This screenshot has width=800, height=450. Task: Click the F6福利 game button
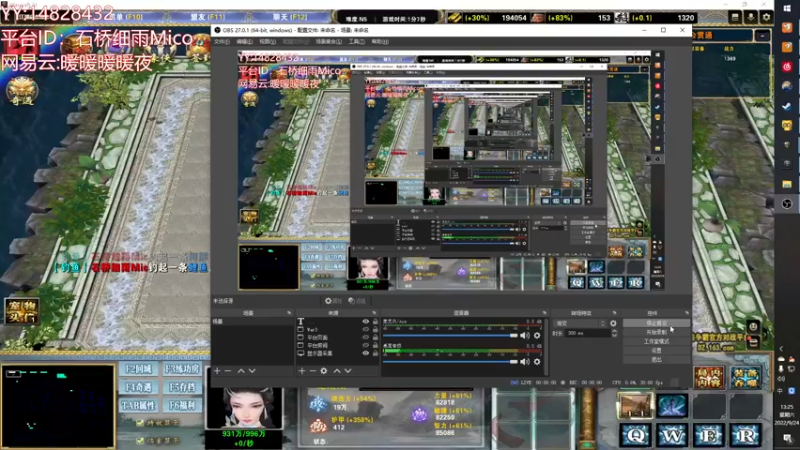pos(182,406)
